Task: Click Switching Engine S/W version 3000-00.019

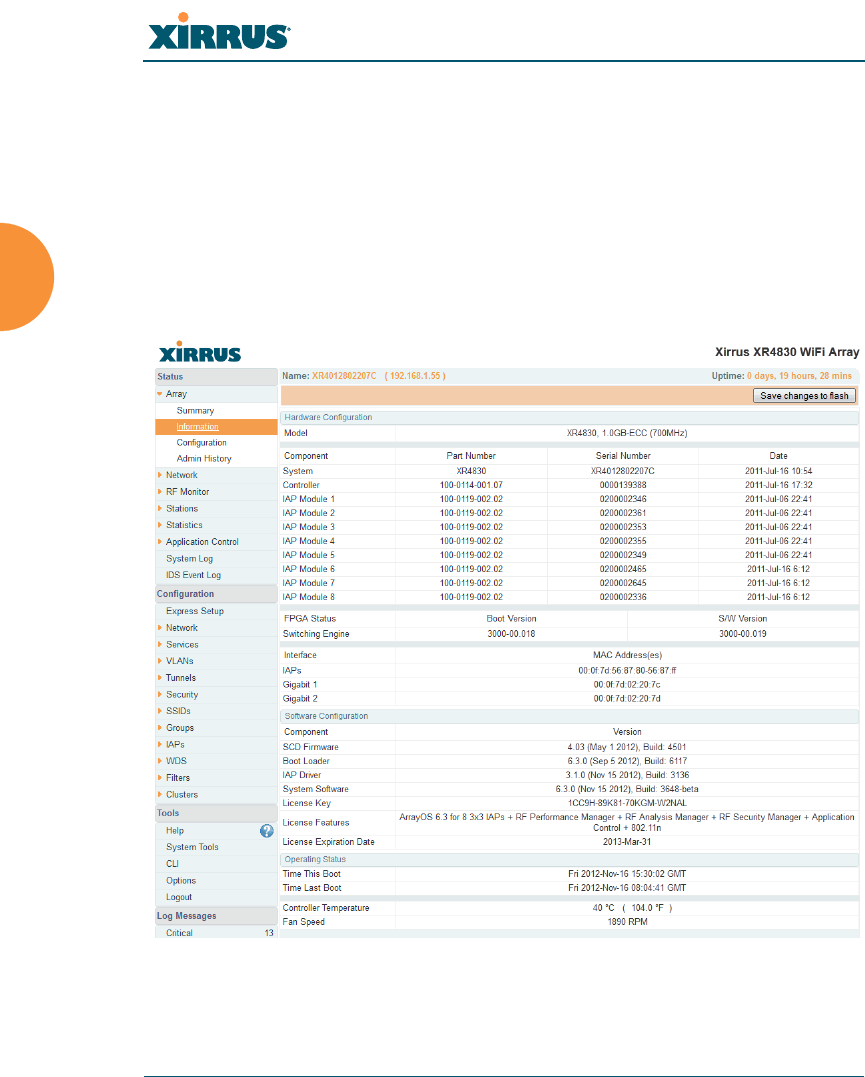Action: tap(743, 634)
